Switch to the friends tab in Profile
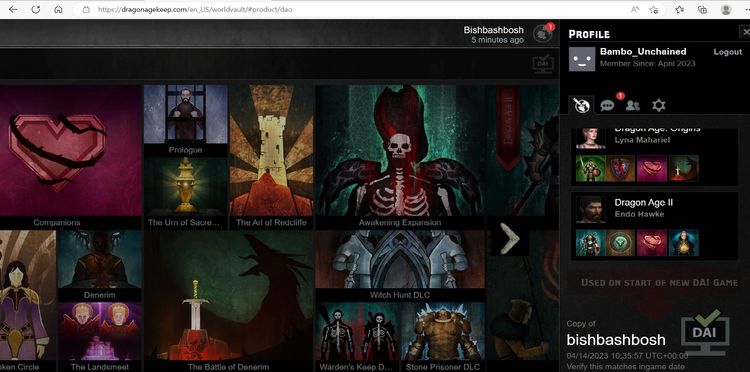Viewport: 750px width, 372px height. pos(632,105)
